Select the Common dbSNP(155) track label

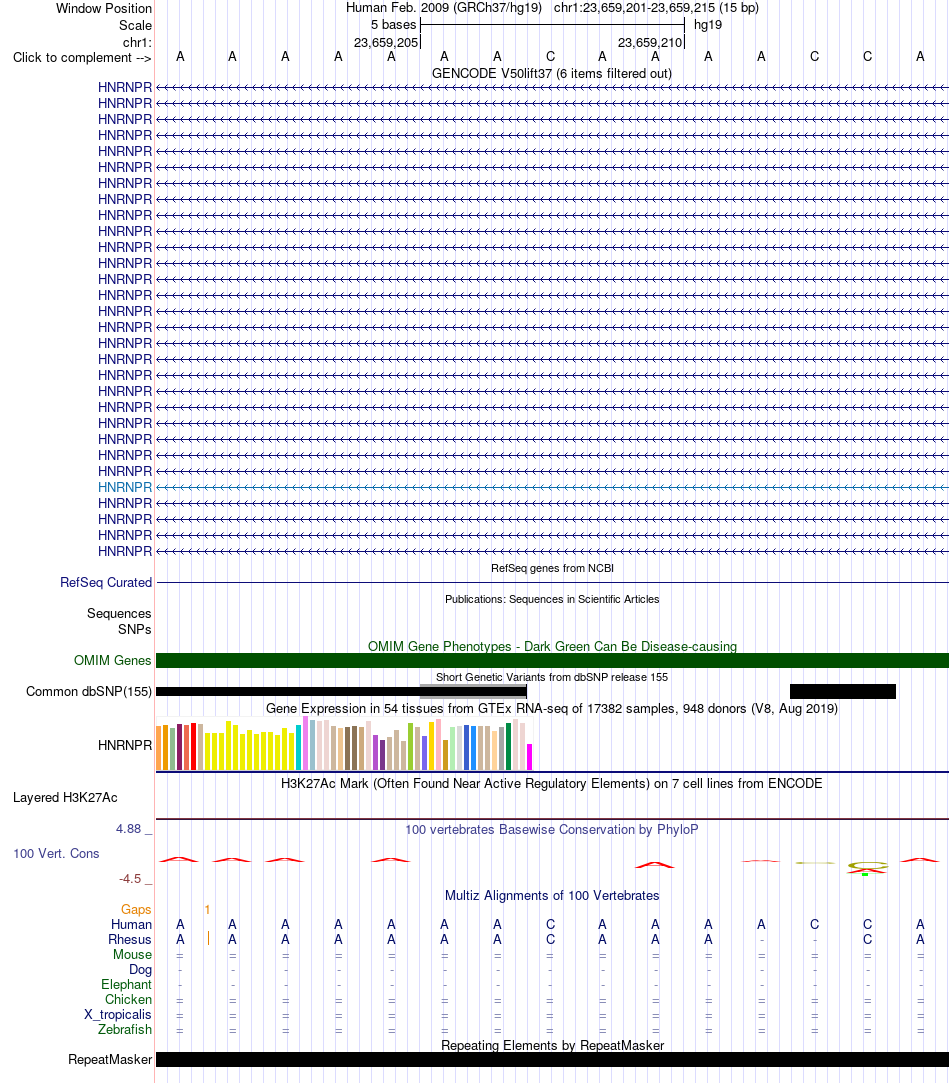pyautogui.click(x=88, y=691)
